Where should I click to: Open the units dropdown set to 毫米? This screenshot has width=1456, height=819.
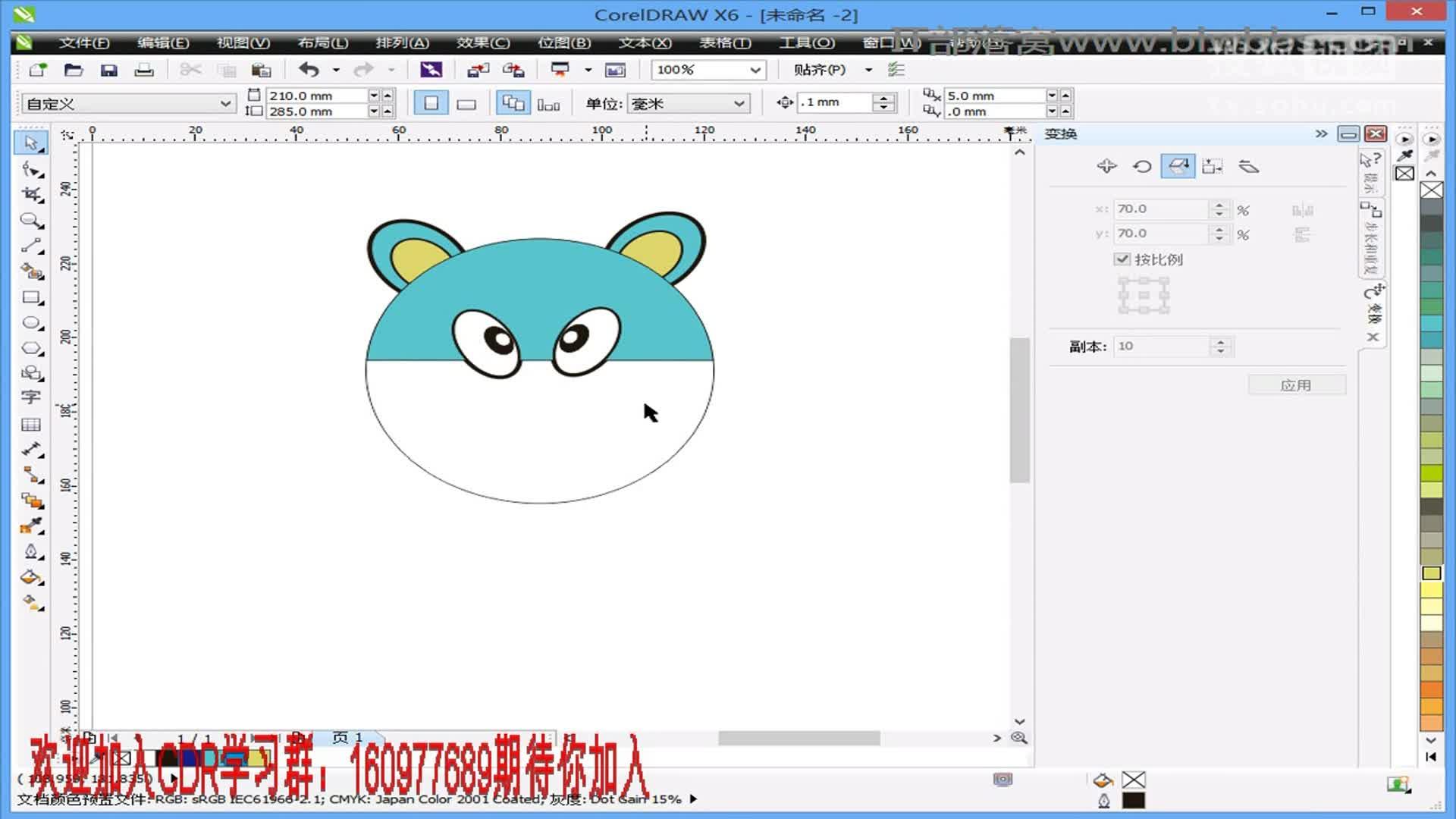coord(739,103)
